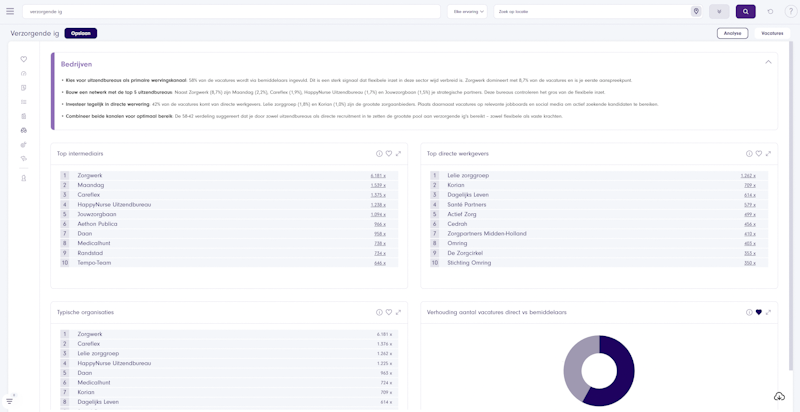Expand Top directe werkgevers panel fullscreen
The height and width of the screenshot is (412, 800).
click(x=769, y=153)
